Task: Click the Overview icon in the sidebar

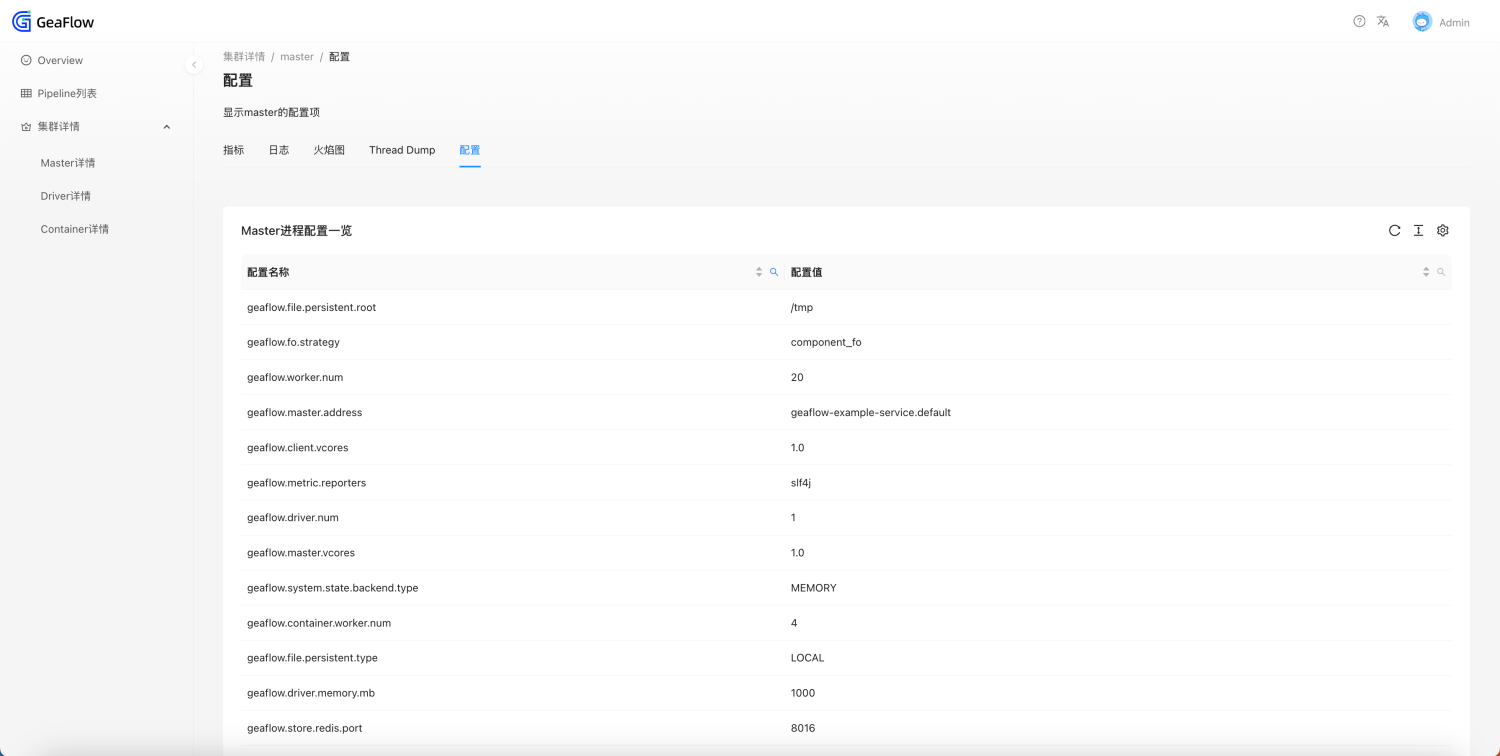Action: [25, 60]
